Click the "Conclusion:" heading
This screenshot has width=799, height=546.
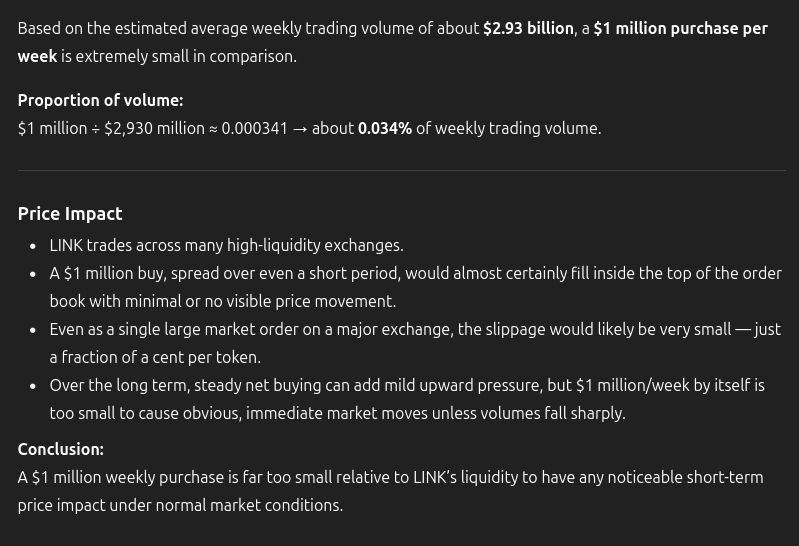[x=60, y=449]
